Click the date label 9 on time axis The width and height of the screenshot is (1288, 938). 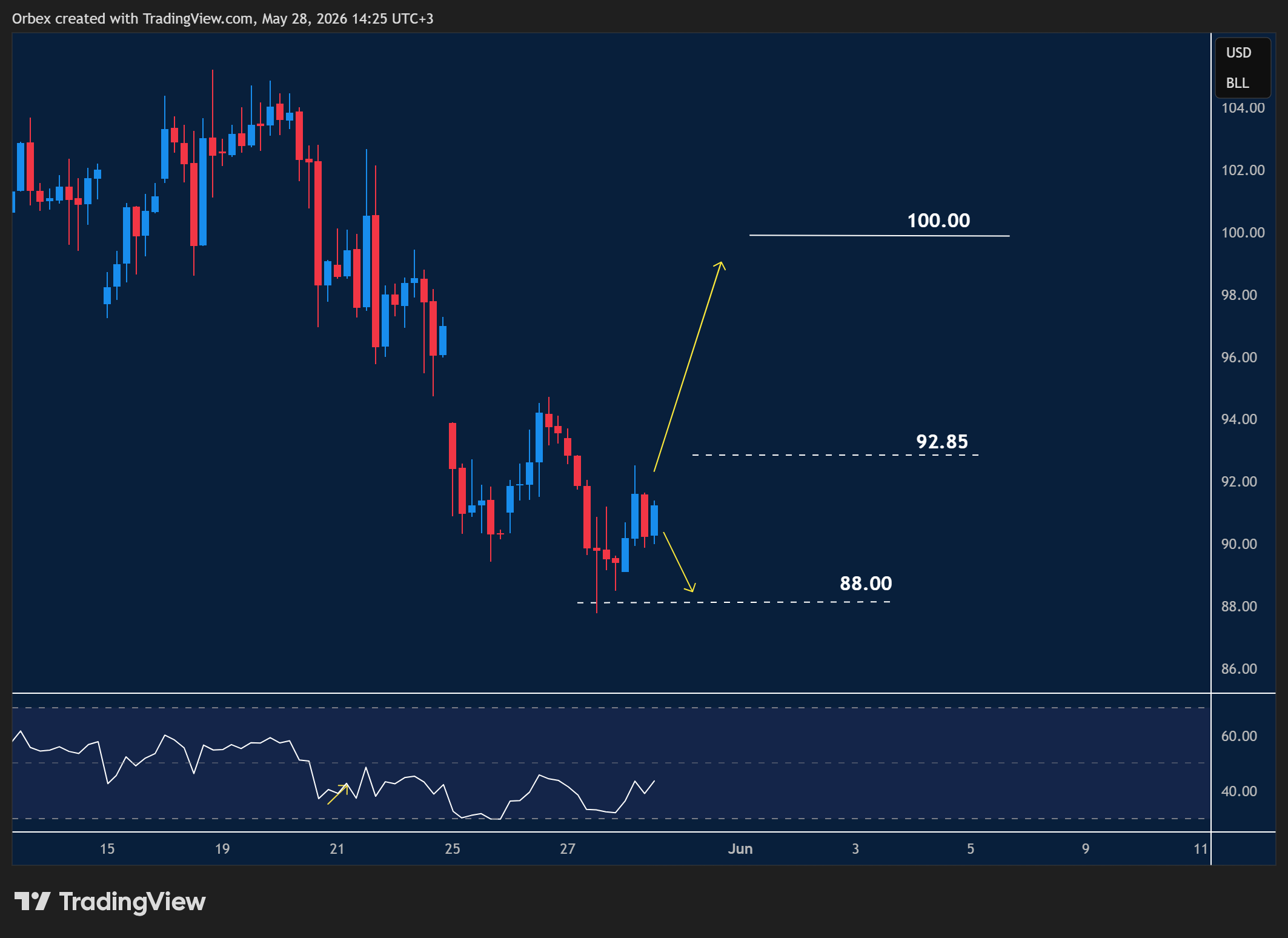pos(1086,849)
